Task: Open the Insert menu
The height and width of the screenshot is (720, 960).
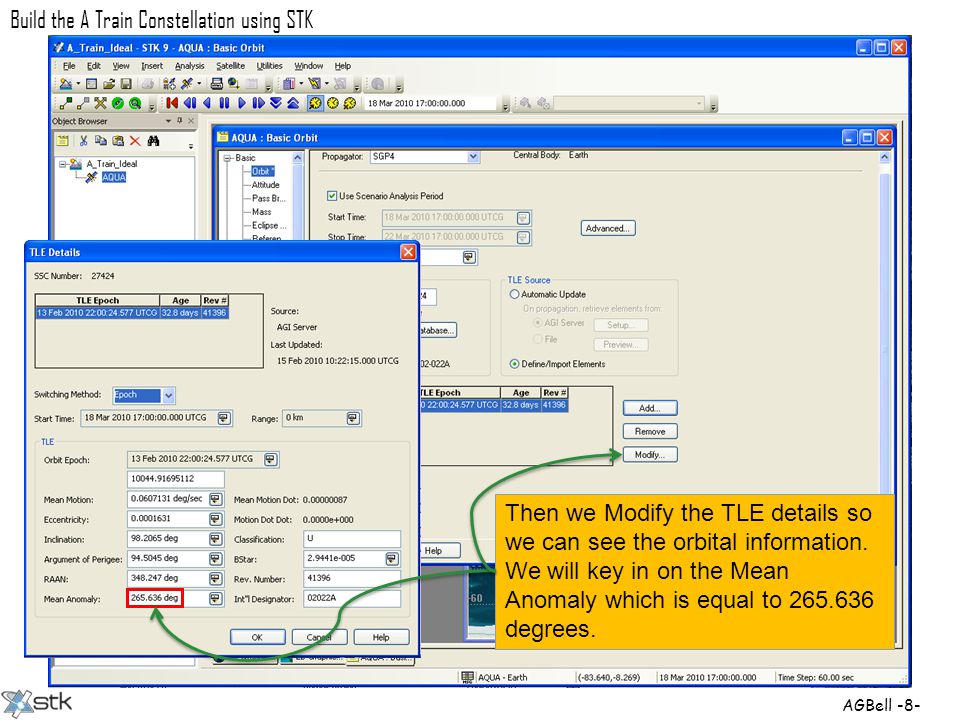Action: coord(152,66)
